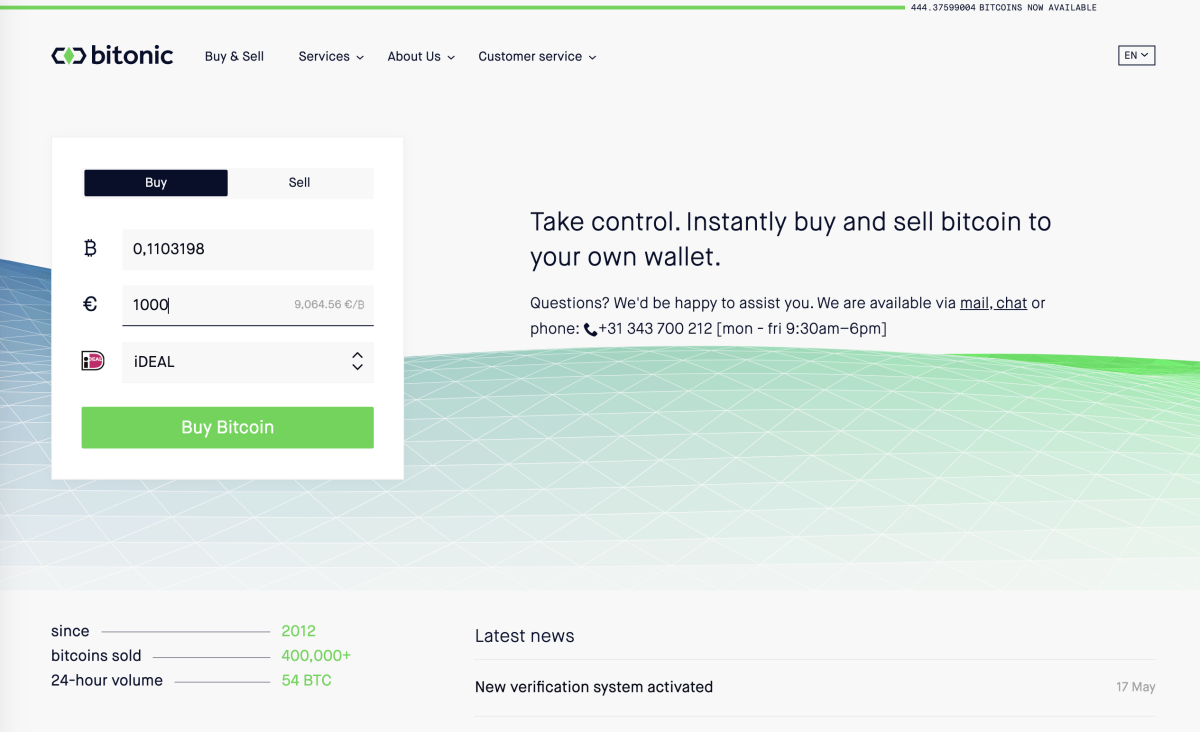Open the Buy & Sell page
This screenshot has height=732, width=1200.
pos(234,57)
